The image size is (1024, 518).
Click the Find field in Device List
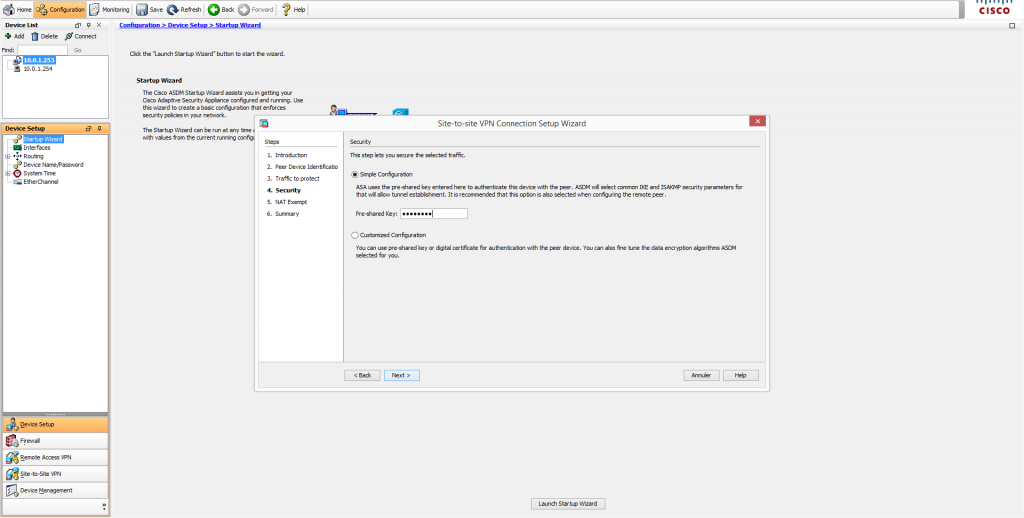(42, 50)
